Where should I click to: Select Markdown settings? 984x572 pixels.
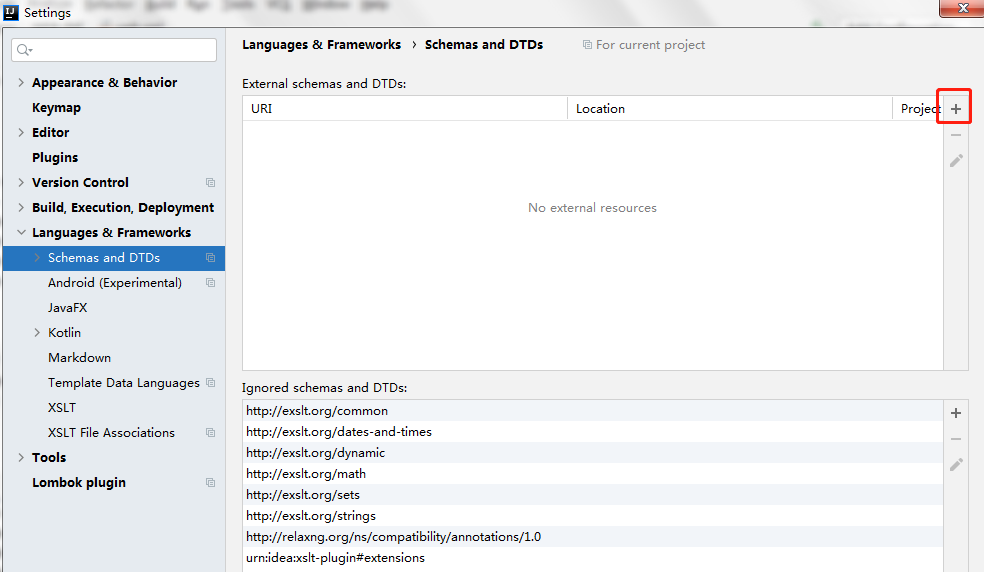coord(80,358)
